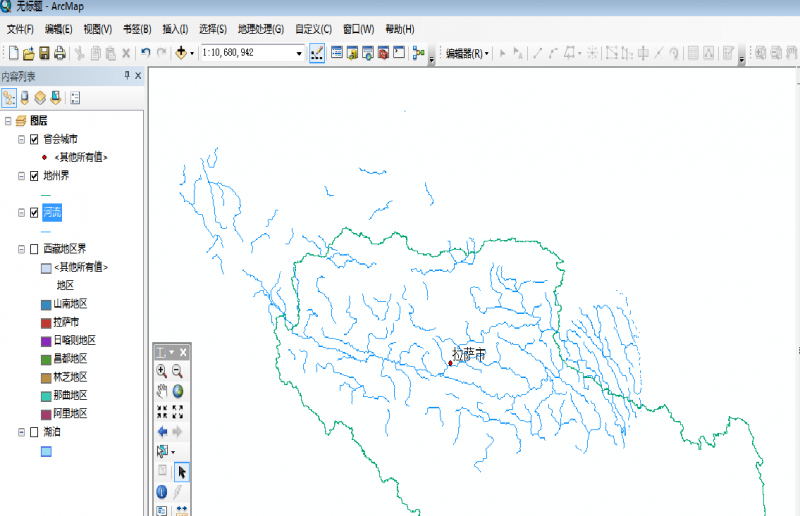
Task: Pin the 内容列表 panel auto-hide
Action: tap(127, 76)
